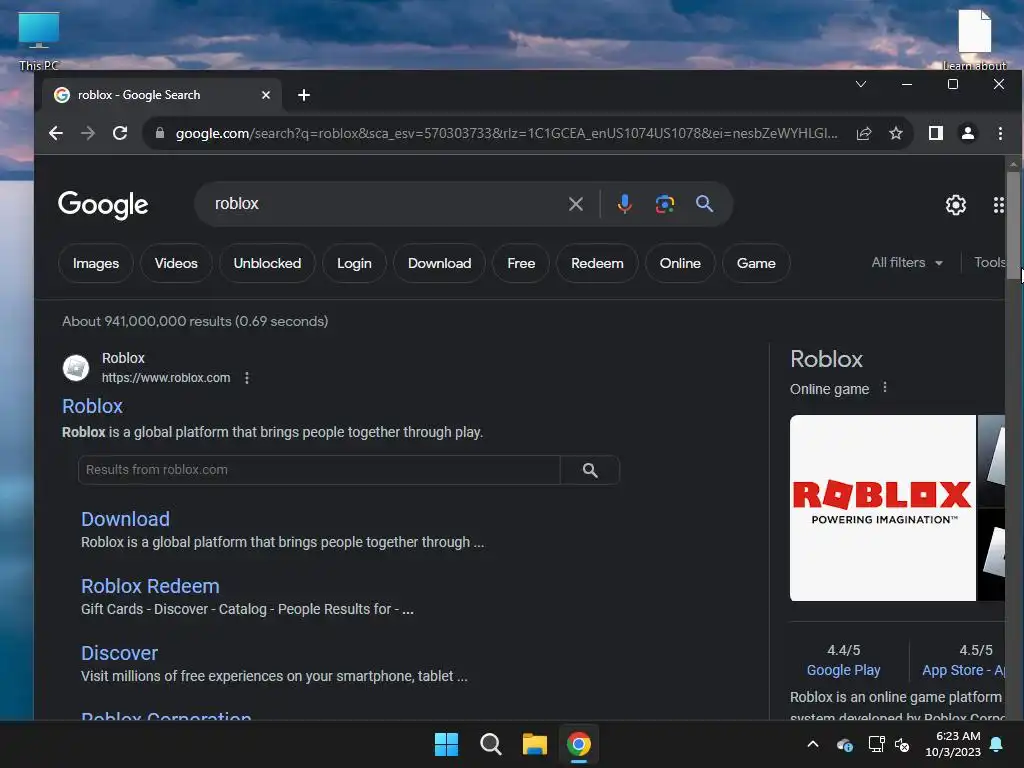Open the Windows Start menu
1024x768 pixels.
point(447,744)
